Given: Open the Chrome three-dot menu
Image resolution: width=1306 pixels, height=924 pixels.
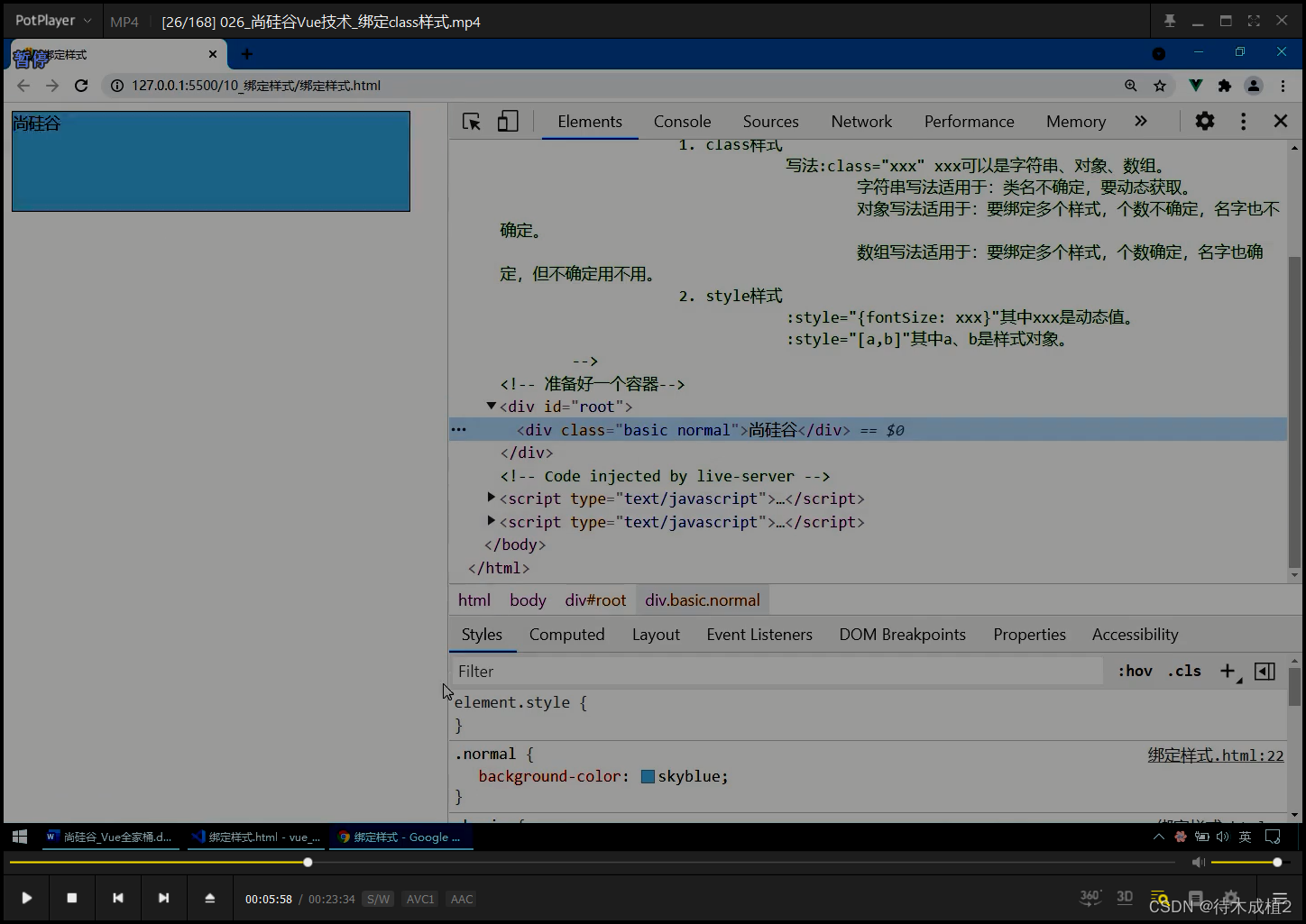Looking at the screenshot, I should pyautogui.click(x=1283, y=86).
